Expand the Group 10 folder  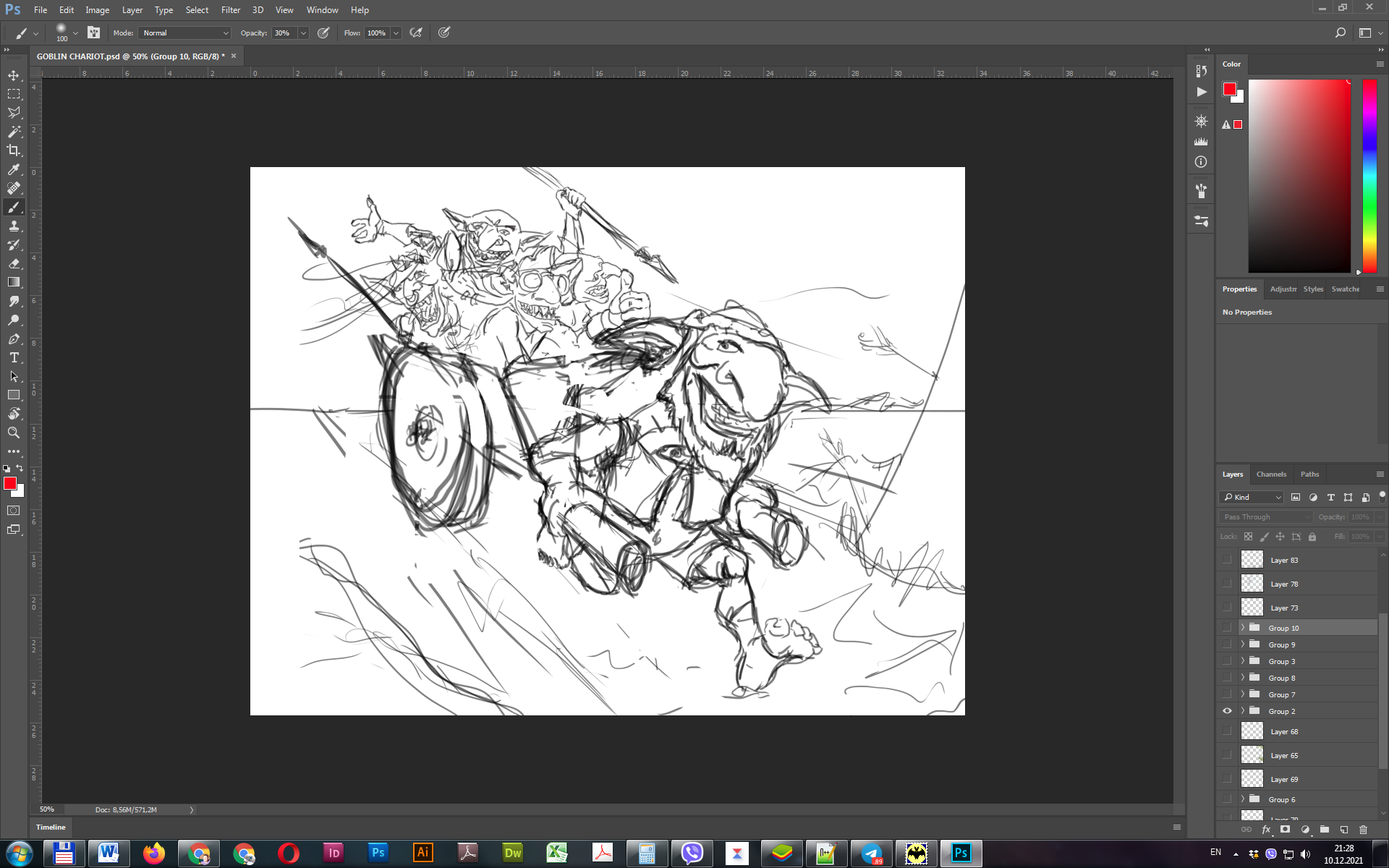[x=1242, y=628]
